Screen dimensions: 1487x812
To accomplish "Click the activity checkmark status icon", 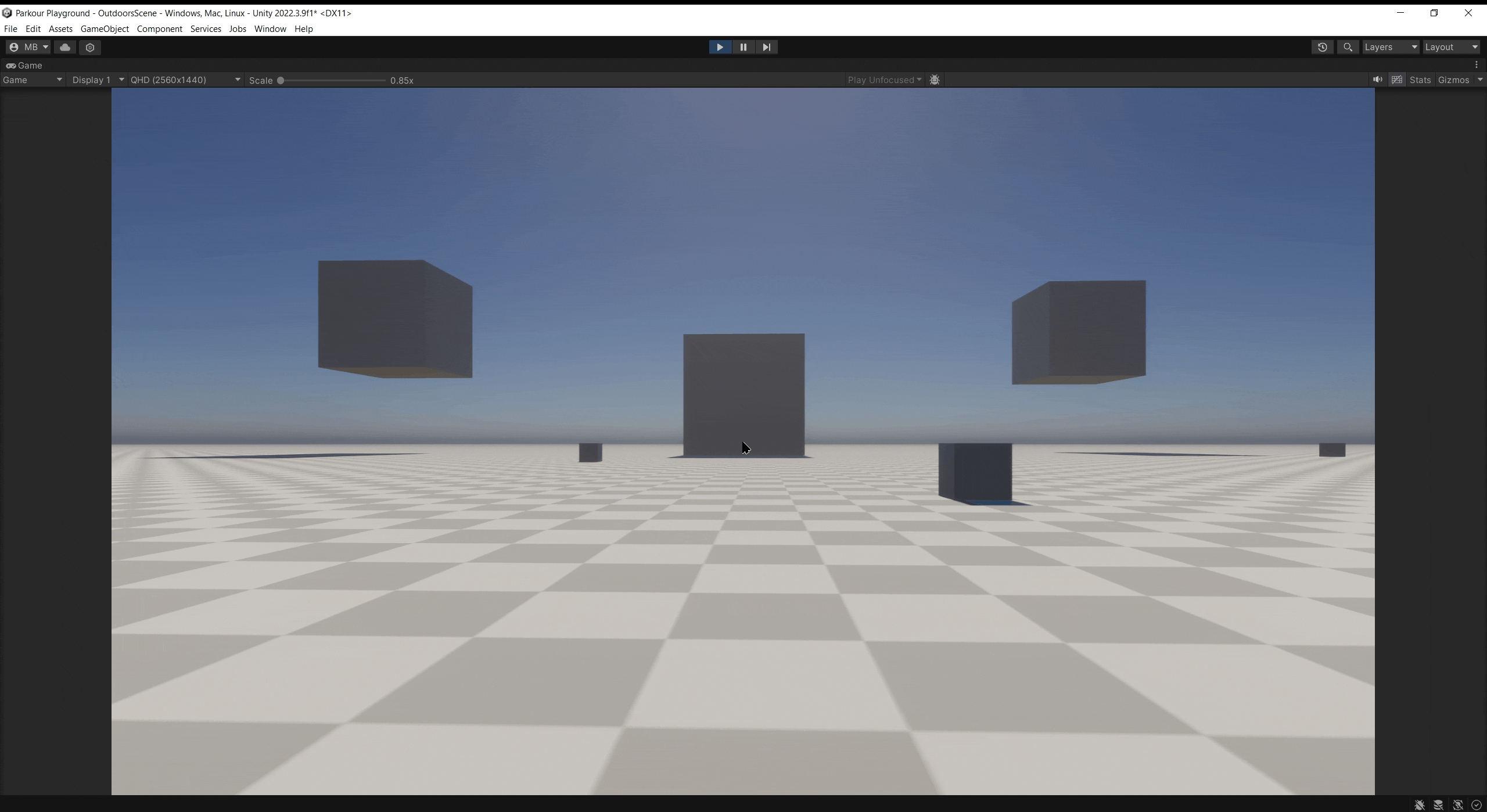I will tap(1476, 805).
